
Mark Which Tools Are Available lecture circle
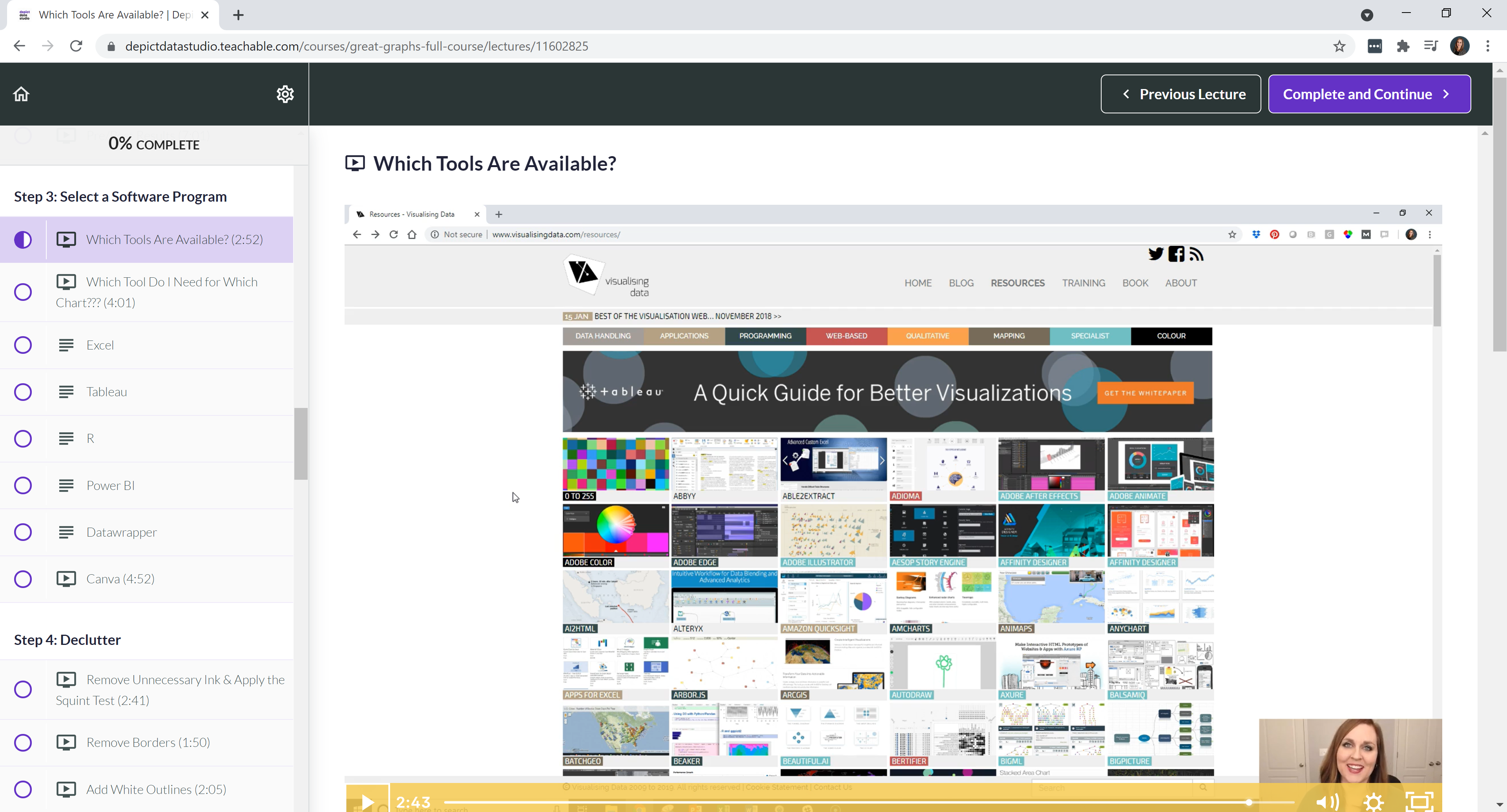(x=23, y=240)
